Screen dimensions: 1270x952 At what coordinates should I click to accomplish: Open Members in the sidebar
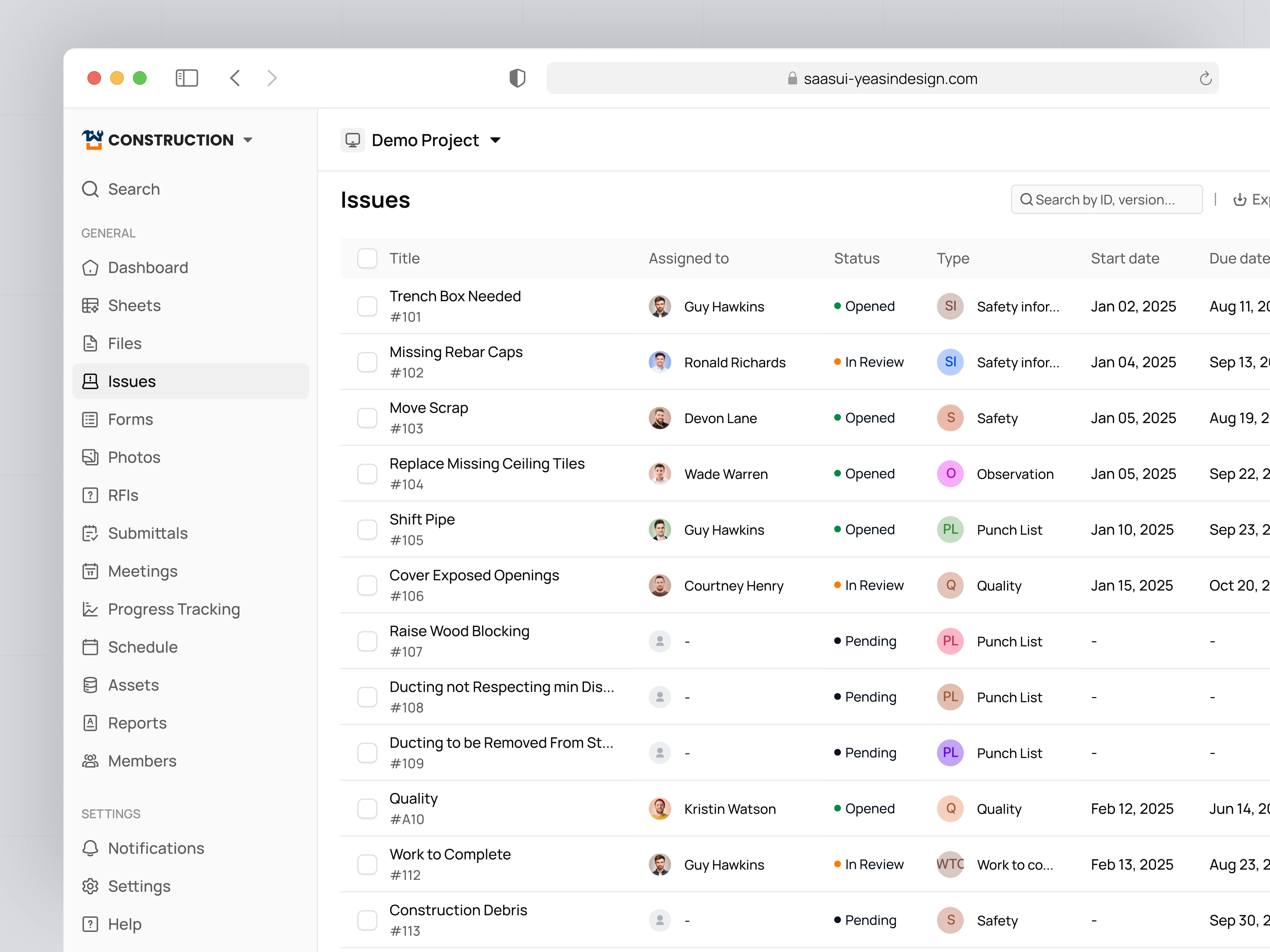[x=190, y=761]
